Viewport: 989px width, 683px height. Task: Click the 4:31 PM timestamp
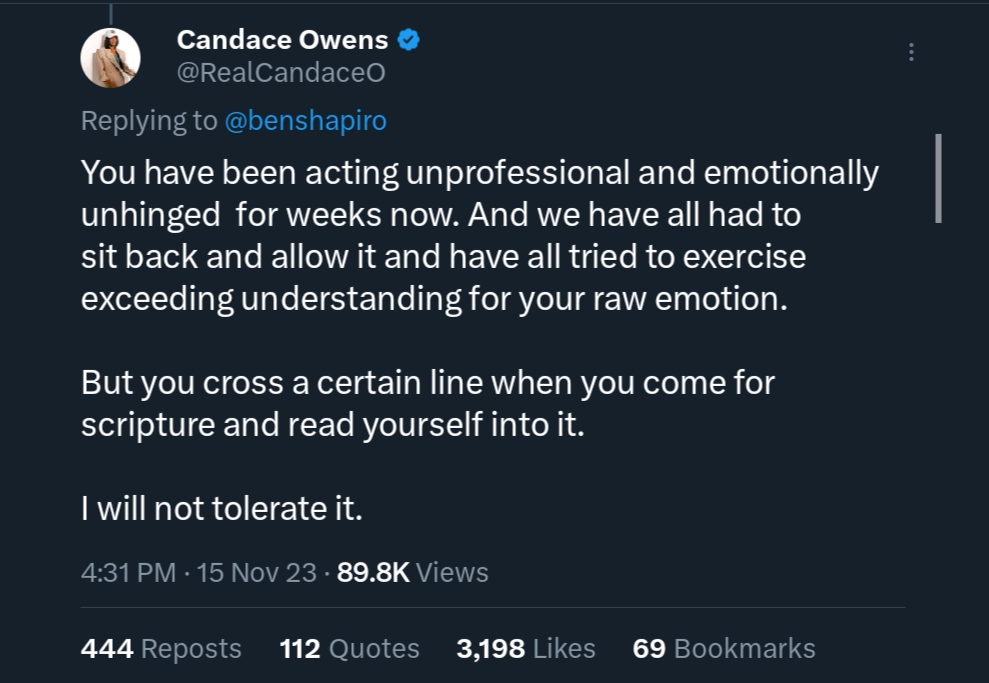click(128, 573)
